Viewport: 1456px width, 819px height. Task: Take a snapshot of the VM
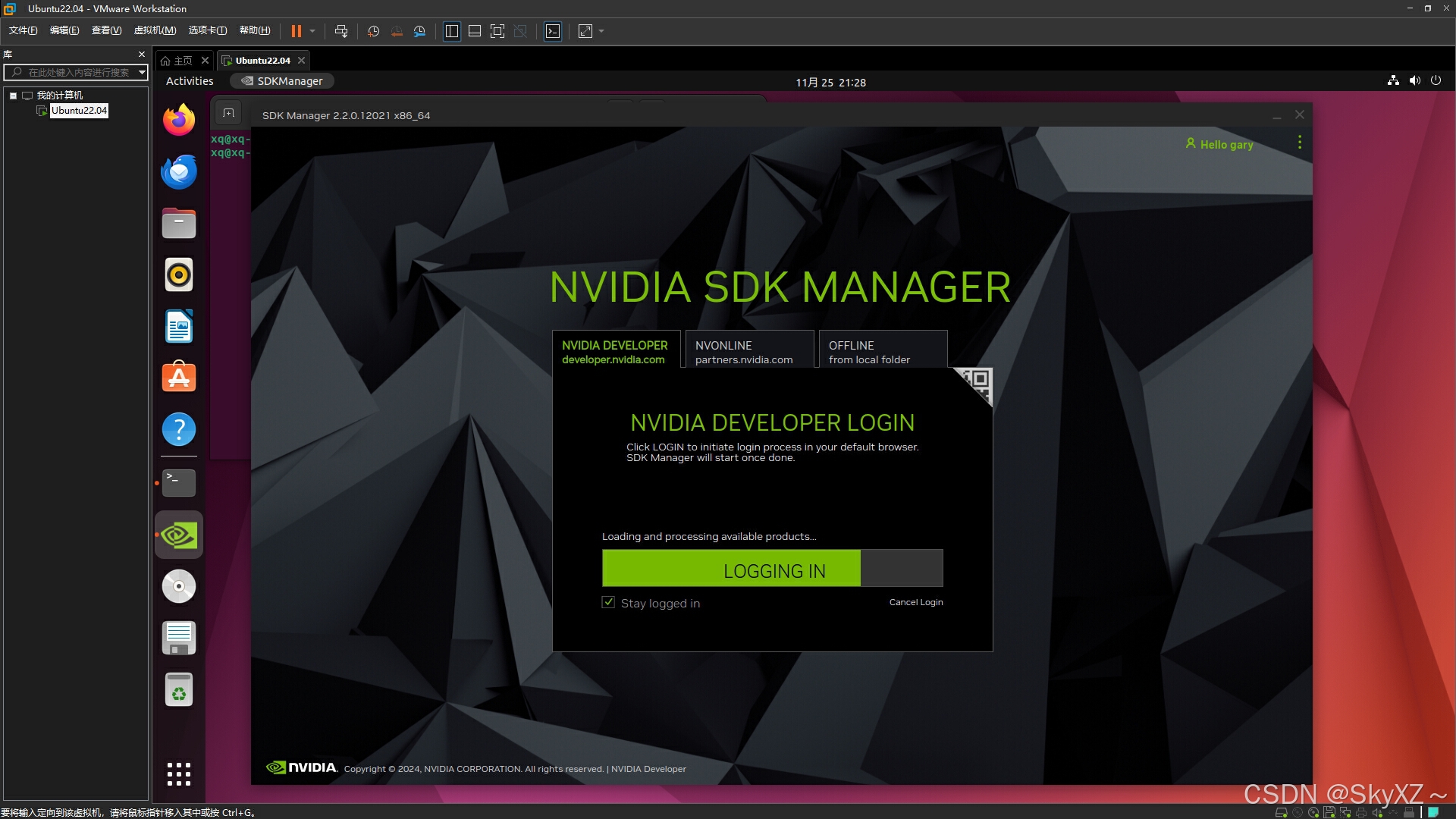373,31
